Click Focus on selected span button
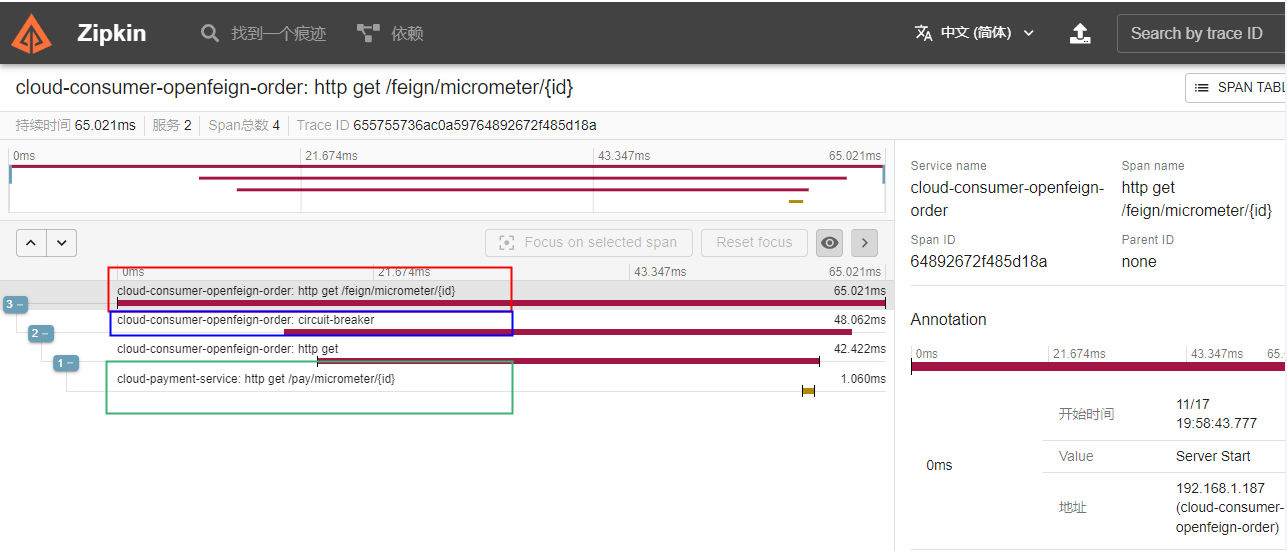The image size is (1287, 551). (589, 242)
